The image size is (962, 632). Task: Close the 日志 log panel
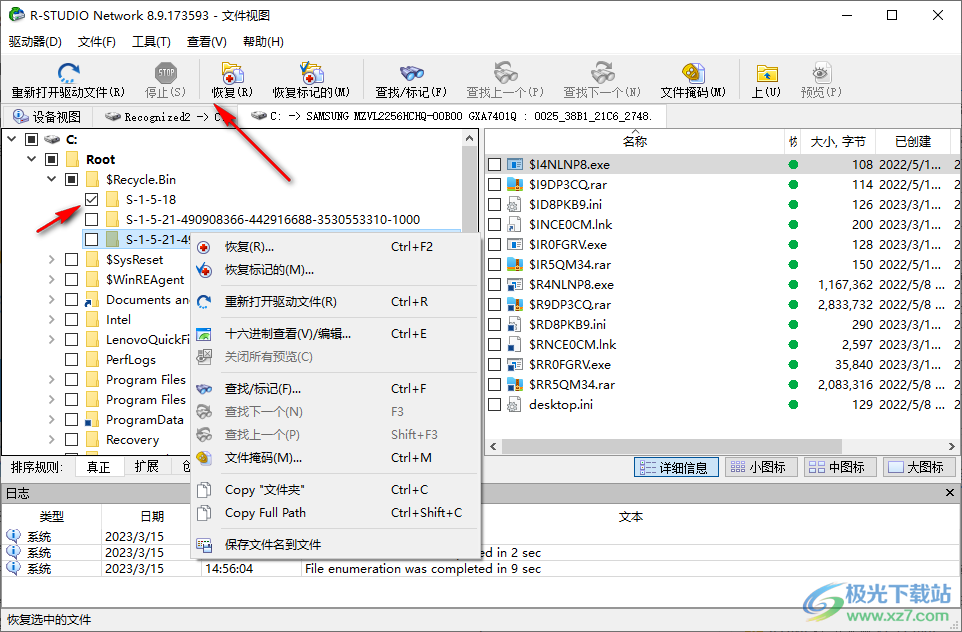(950, 493)
